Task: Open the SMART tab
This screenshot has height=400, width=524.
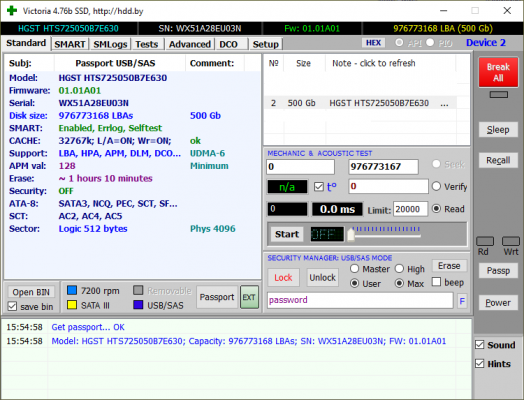Action: tap(70, 44)
